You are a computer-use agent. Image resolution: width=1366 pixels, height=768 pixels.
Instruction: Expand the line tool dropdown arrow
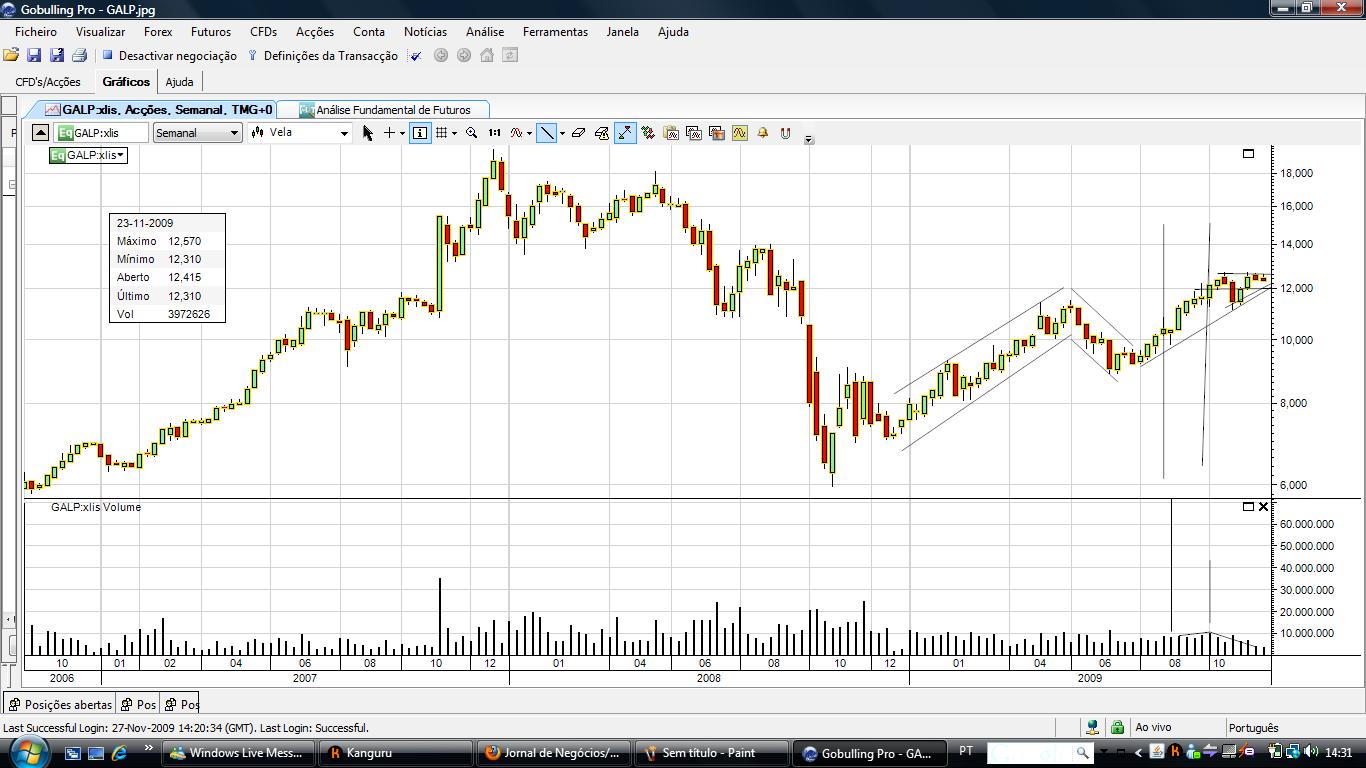562,133
